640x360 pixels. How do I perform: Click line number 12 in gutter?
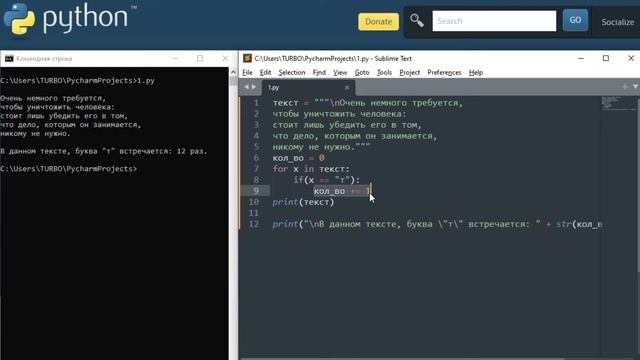click(x=254, y=224)
